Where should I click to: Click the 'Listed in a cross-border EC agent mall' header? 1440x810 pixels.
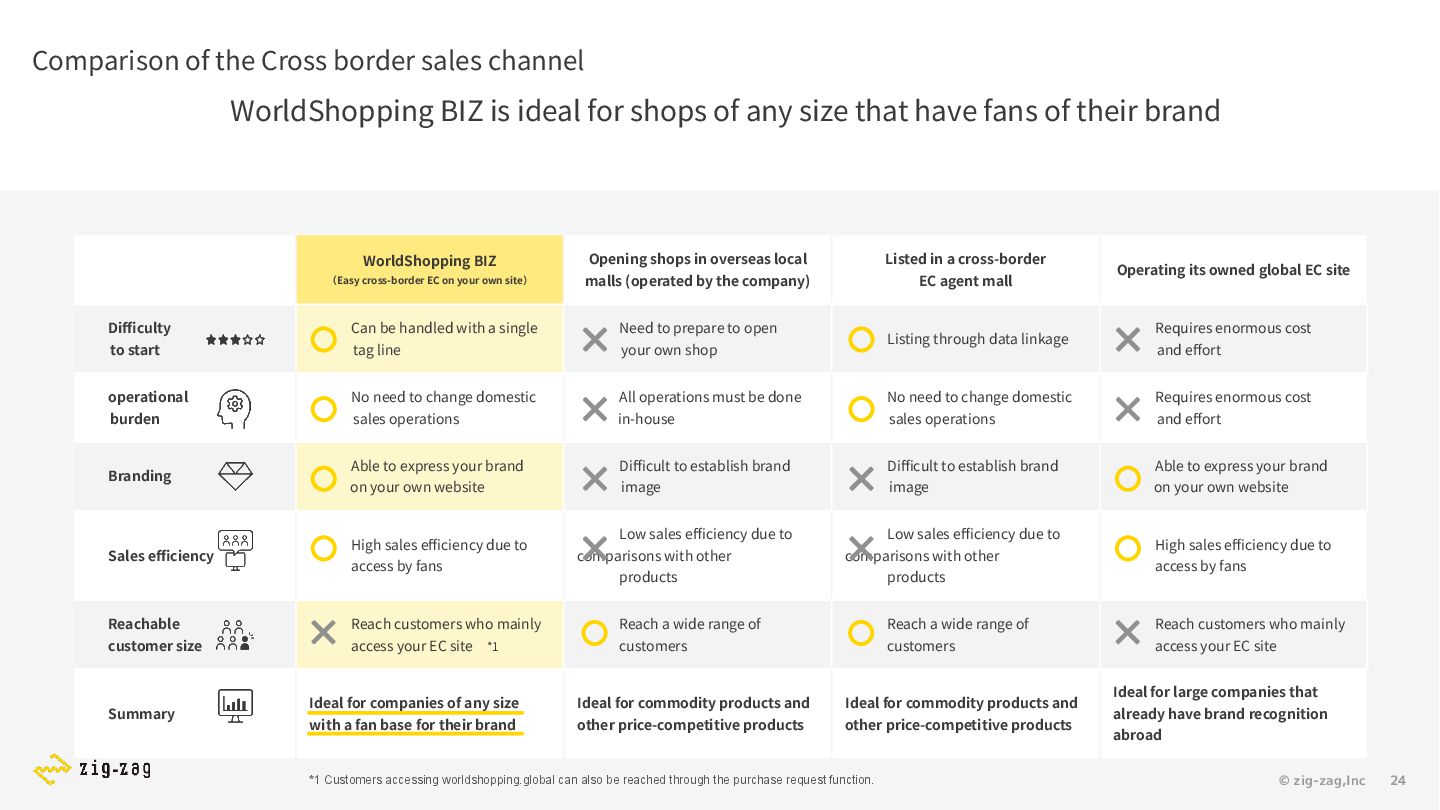point(965,270)
